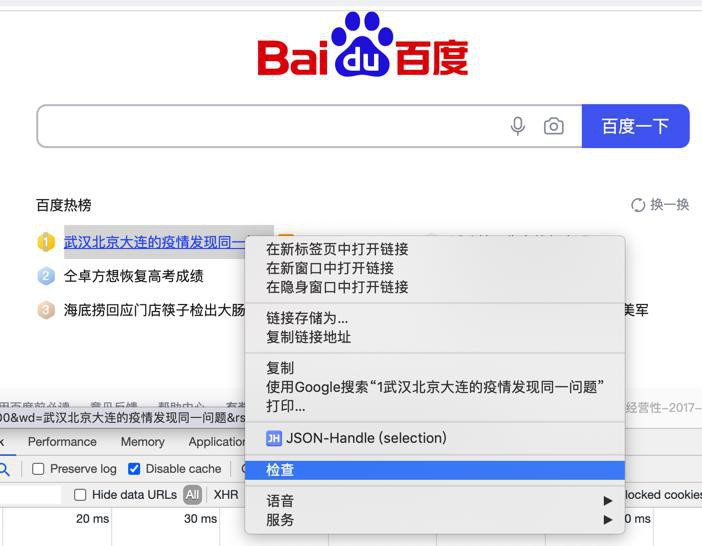Screen dimensions: 702x546
Task: Click the microphone voice search icon
Action: click(518, 126)
